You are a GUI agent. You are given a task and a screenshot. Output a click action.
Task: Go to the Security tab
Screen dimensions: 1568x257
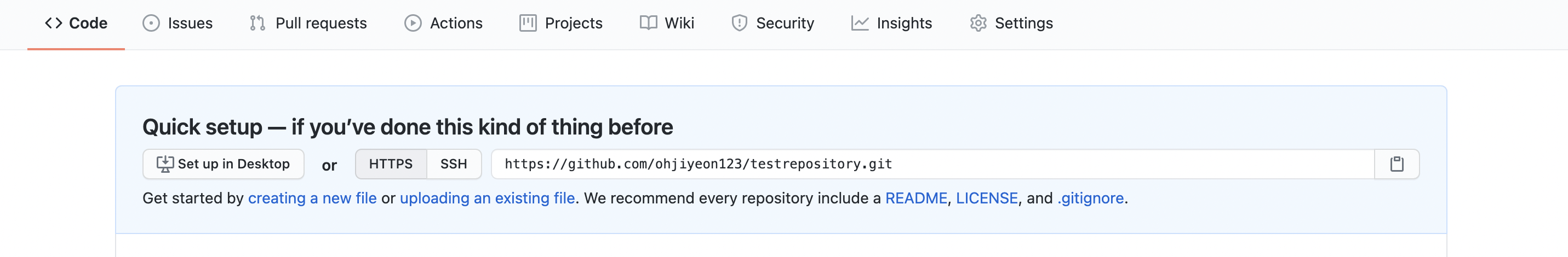773,23
